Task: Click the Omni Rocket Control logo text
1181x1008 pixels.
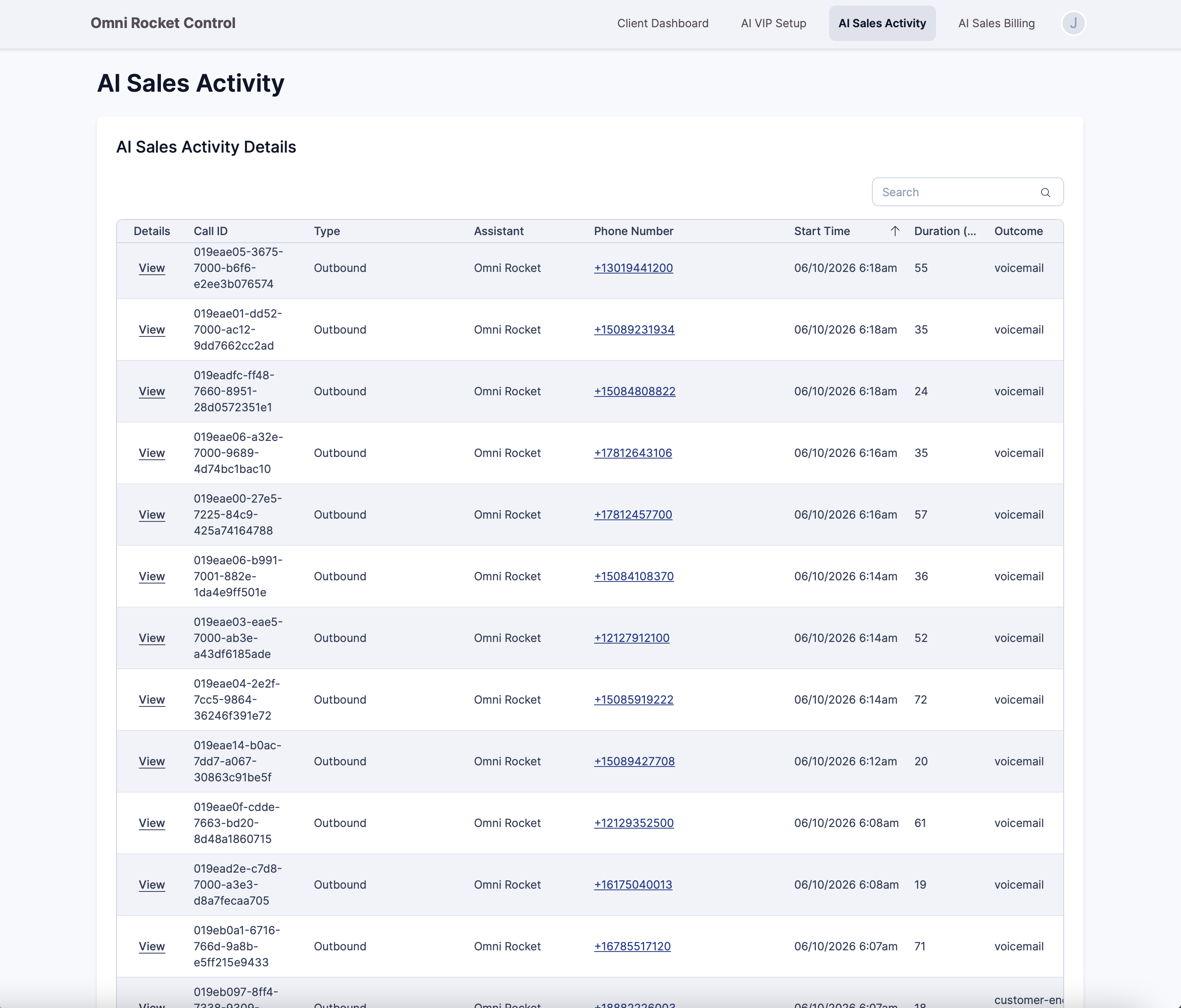Action: click(163, 23)
